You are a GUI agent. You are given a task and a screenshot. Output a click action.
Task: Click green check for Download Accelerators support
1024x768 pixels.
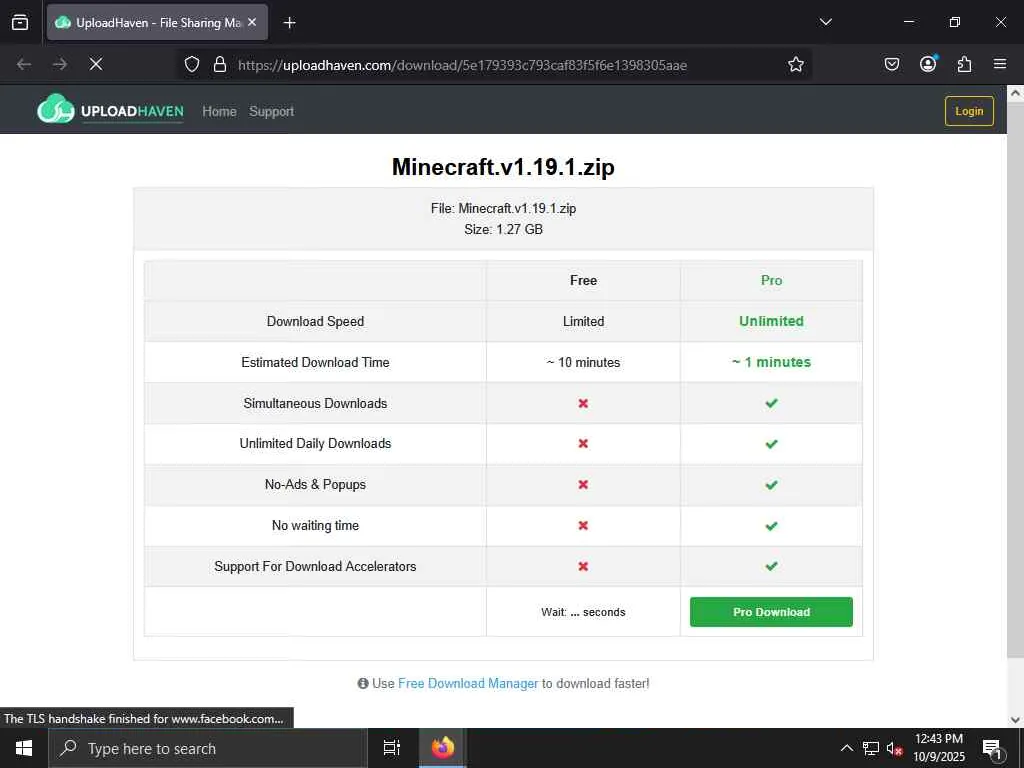pyautogui.click(x=771, y=566)
